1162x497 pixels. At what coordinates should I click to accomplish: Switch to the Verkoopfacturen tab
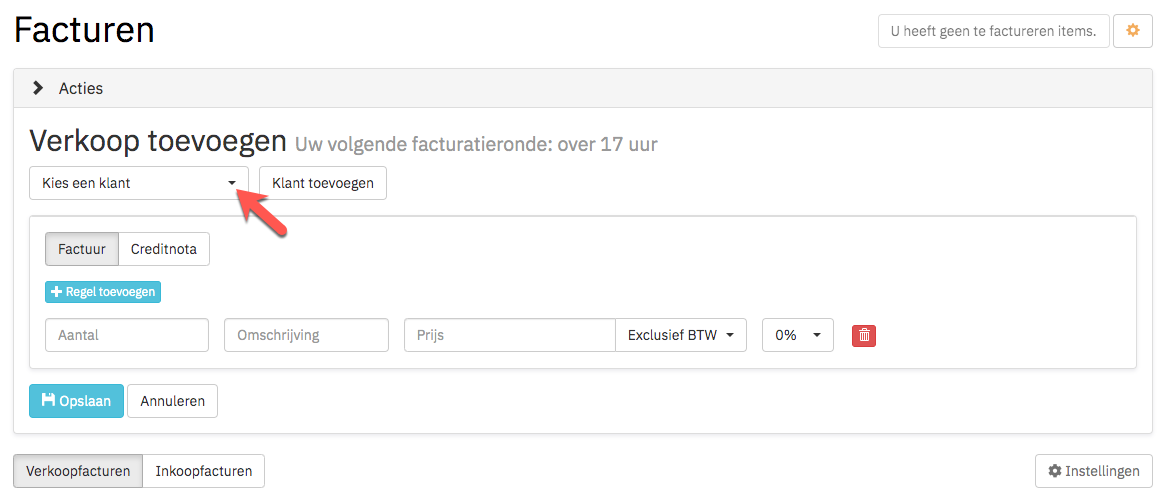point(78,471)
